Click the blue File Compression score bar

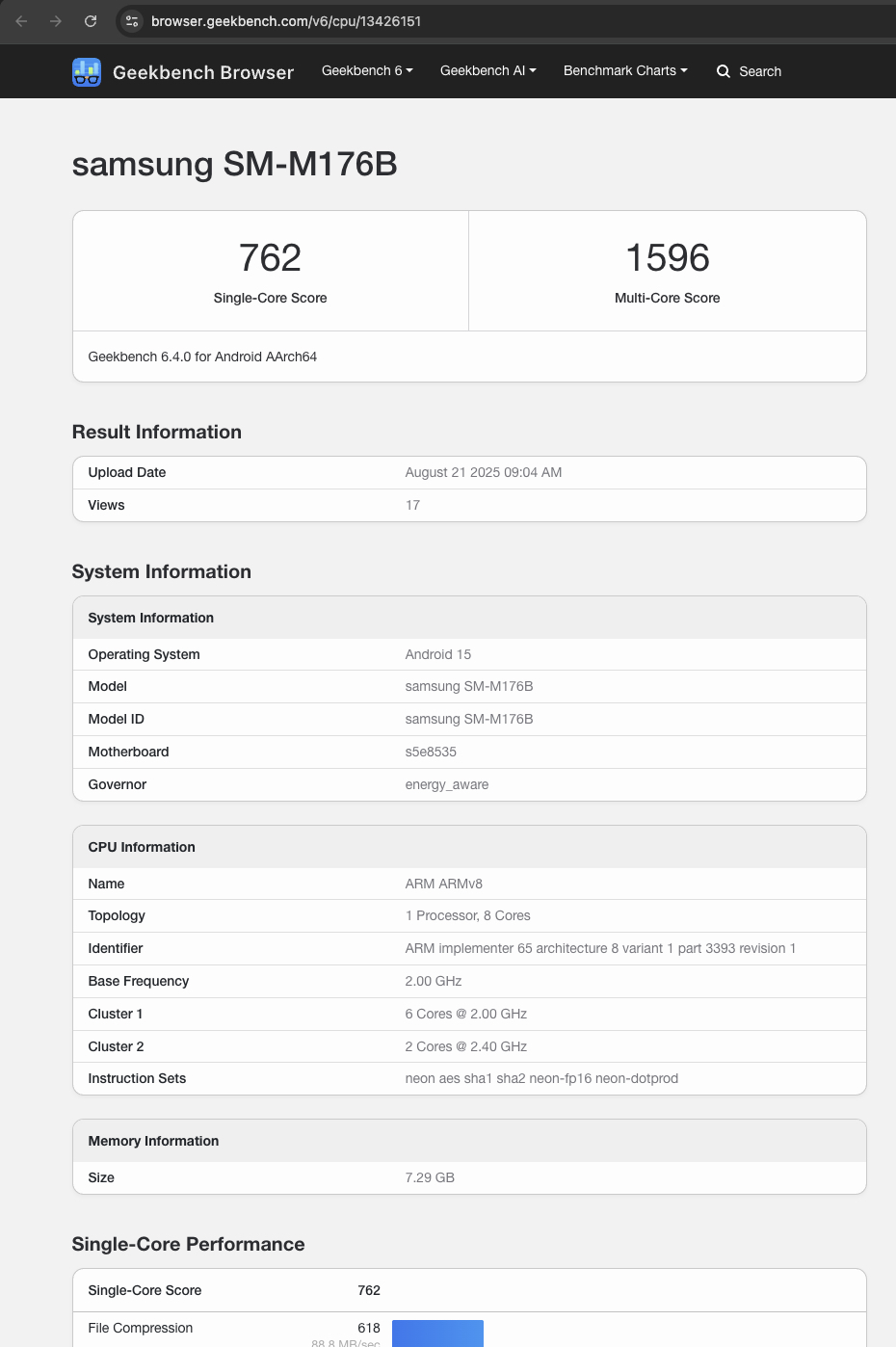(x=438, y=1333)
